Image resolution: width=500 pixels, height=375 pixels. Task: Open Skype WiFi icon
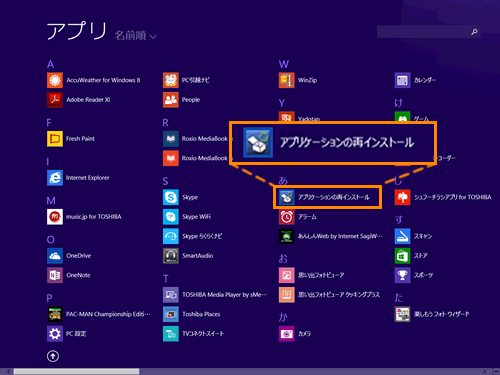(x=171, y=217)
